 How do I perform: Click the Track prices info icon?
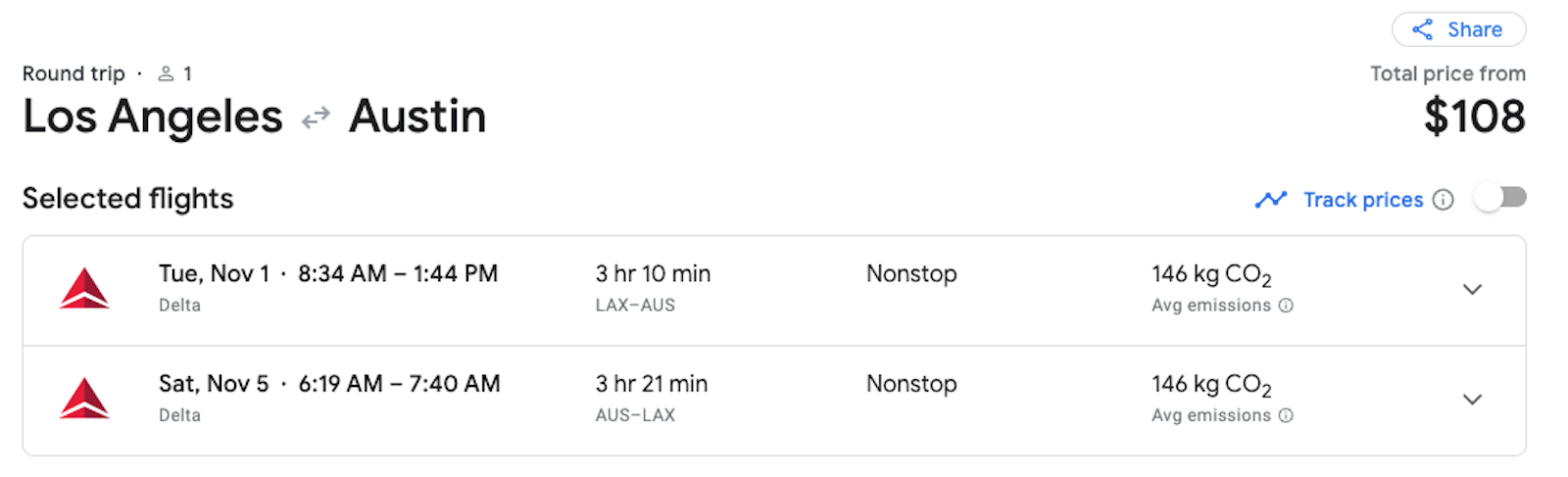[x=1443, y=200]
